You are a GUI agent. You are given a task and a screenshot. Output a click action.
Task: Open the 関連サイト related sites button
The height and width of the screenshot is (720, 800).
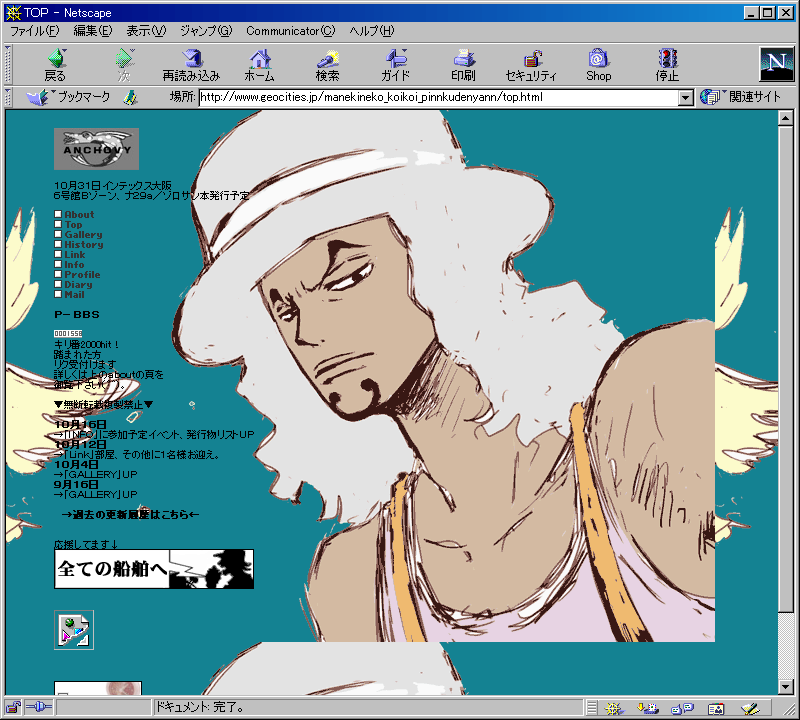740,96
